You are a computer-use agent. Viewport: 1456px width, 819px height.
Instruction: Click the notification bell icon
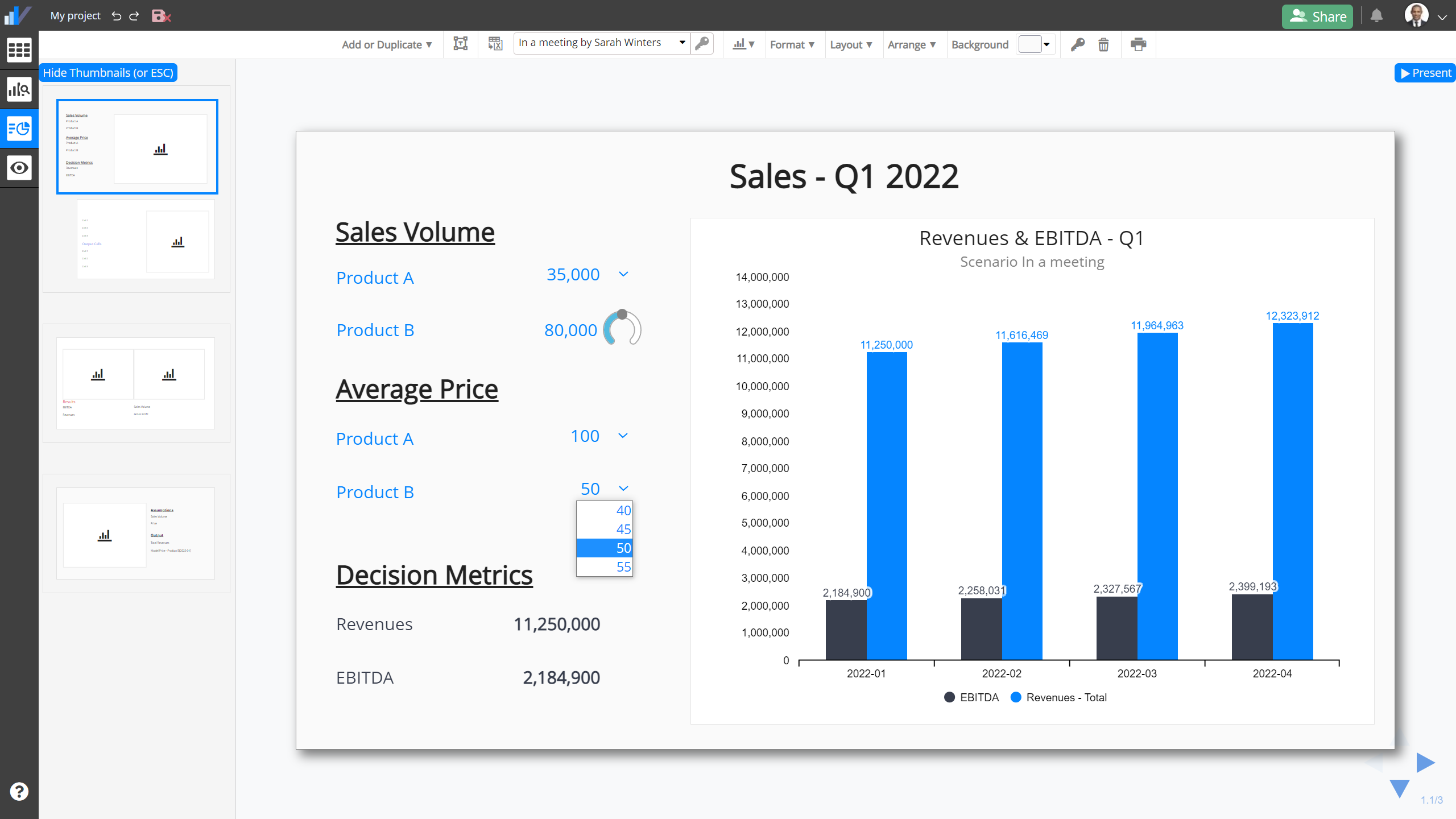[1376, 15]
